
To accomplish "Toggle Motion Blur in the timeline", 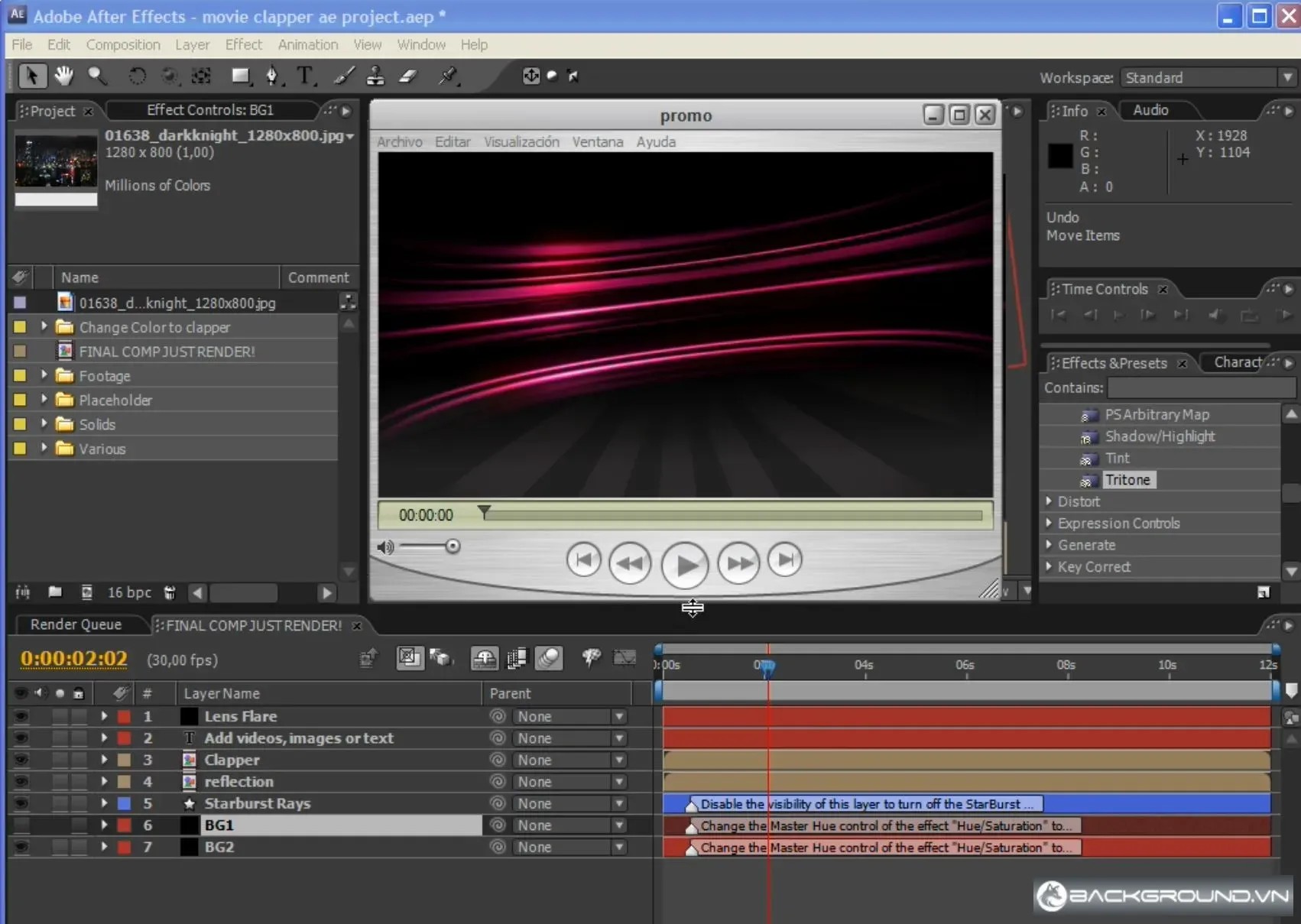I will tap(549, 657).
